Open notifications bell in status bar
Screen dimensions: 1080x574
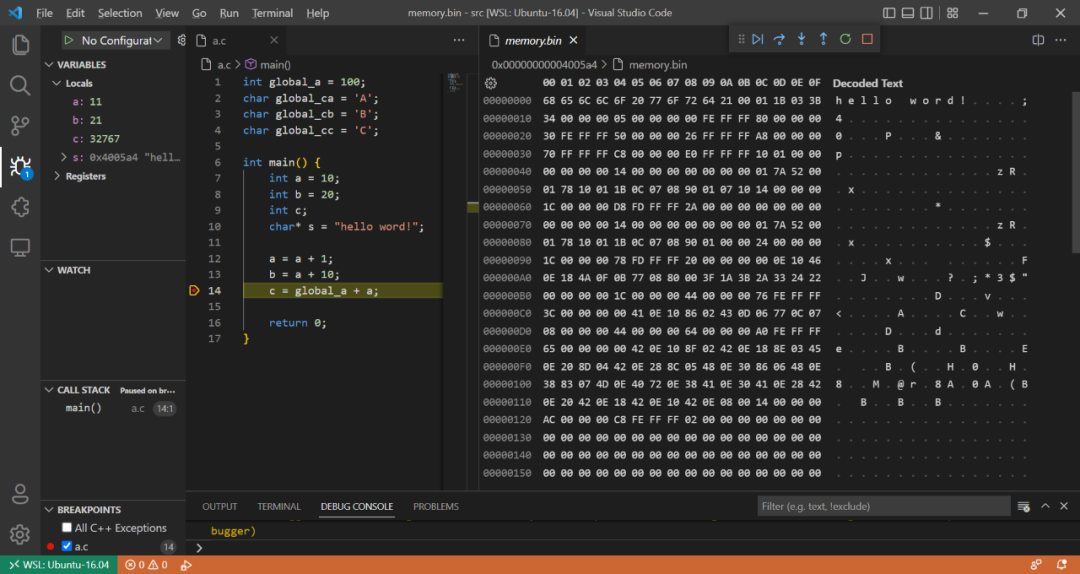tap(1061, 565)
